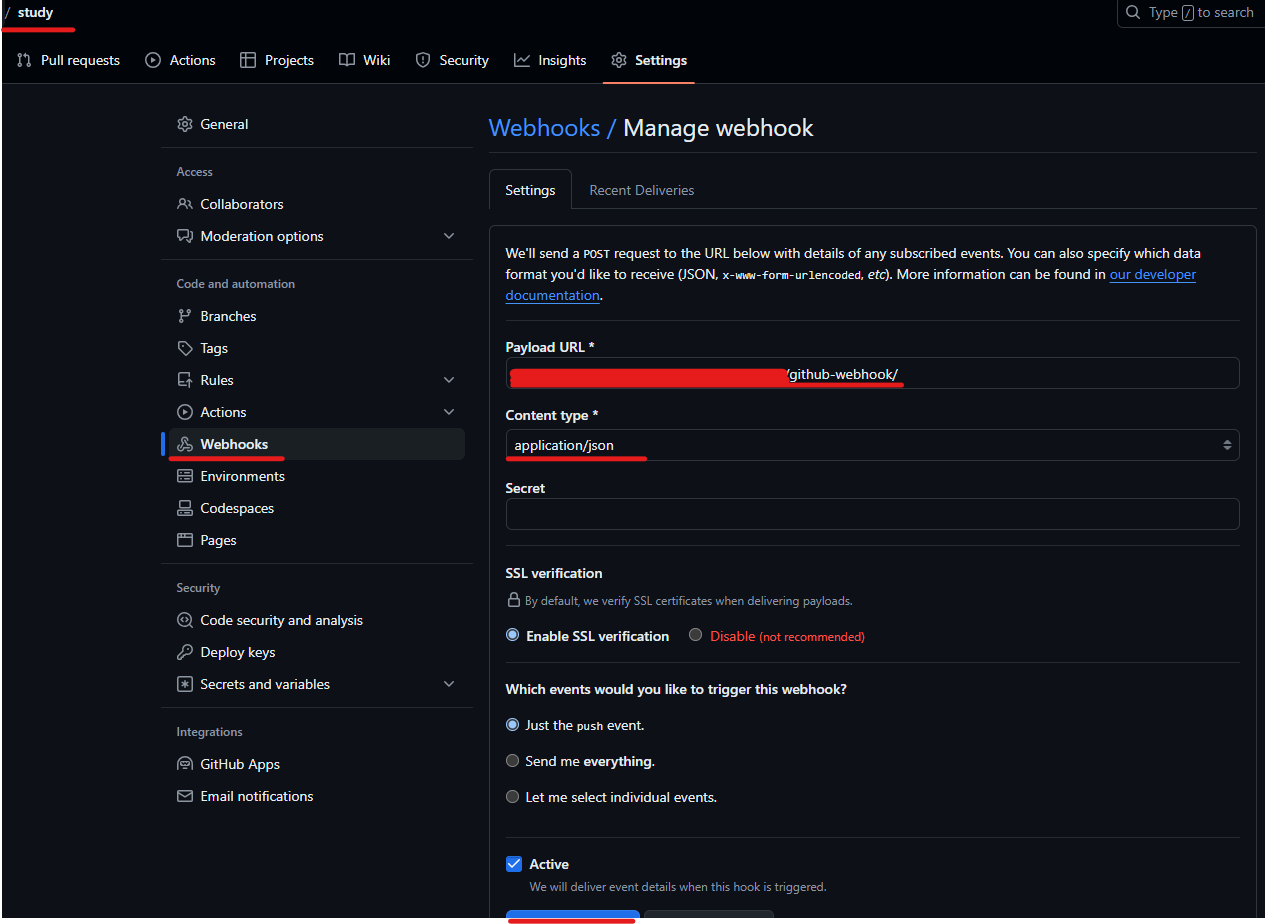Switch to Recent Deliveries tab

click(642, 190)
